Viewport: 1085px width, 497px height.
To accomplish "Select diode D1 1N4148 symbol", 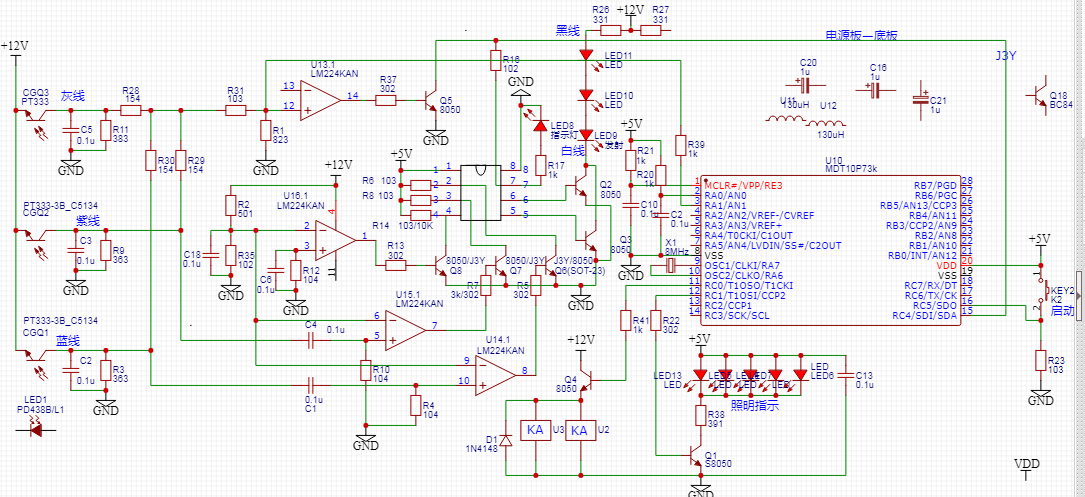I will coord(506,440).
